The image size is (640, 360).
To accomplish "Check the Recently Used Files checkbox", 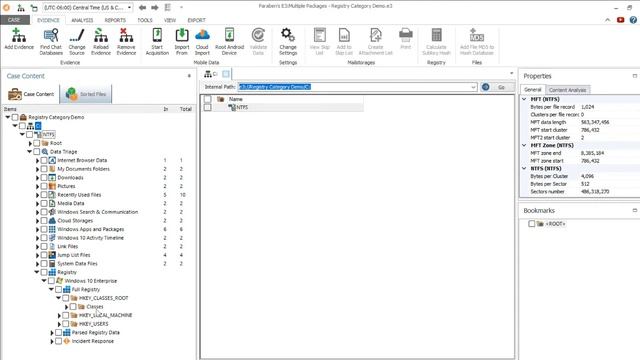I will (x=44, y=195).
